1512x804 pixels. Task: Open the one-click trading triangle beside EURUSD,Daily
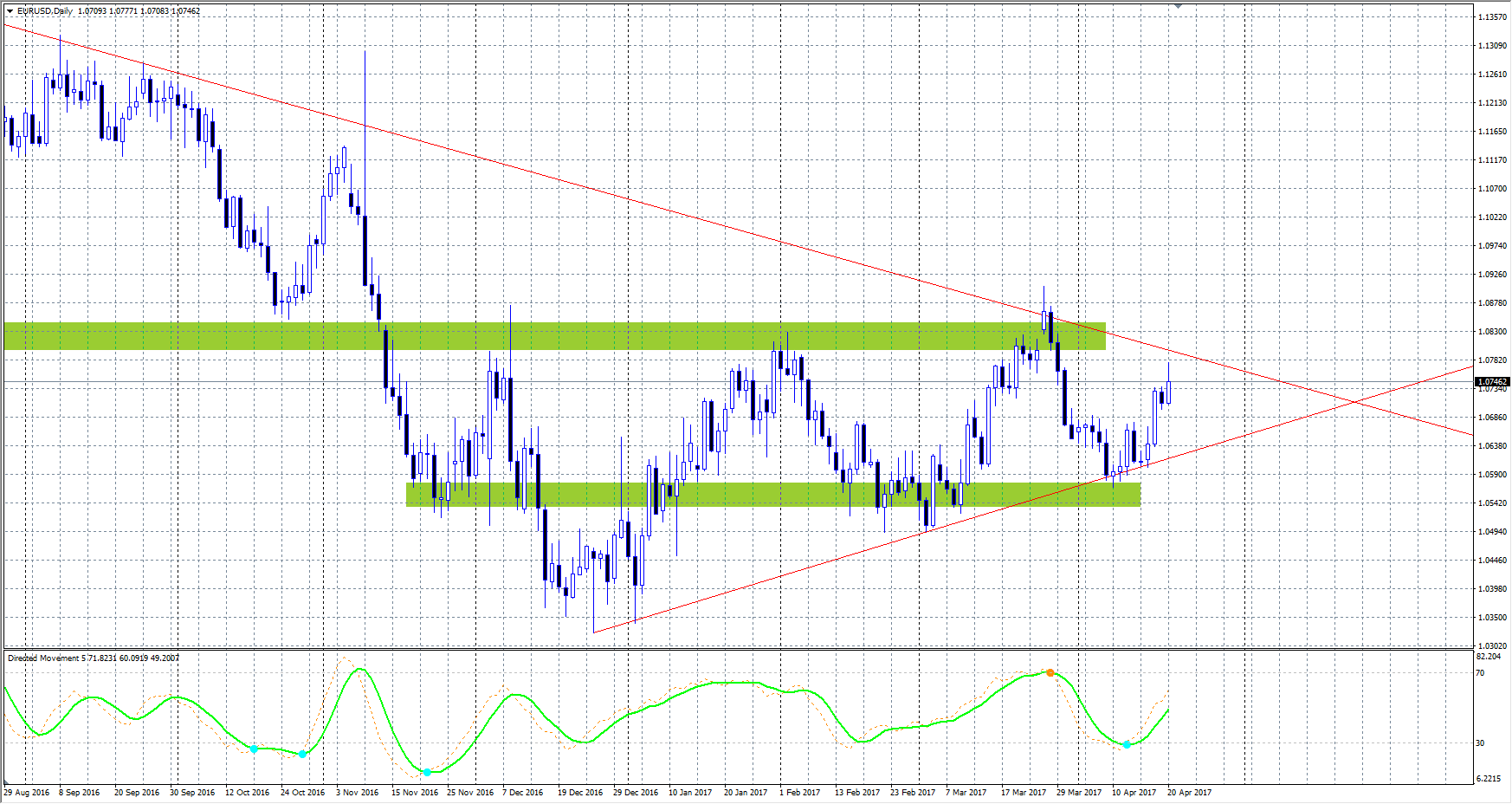click(x=10, y=11)
